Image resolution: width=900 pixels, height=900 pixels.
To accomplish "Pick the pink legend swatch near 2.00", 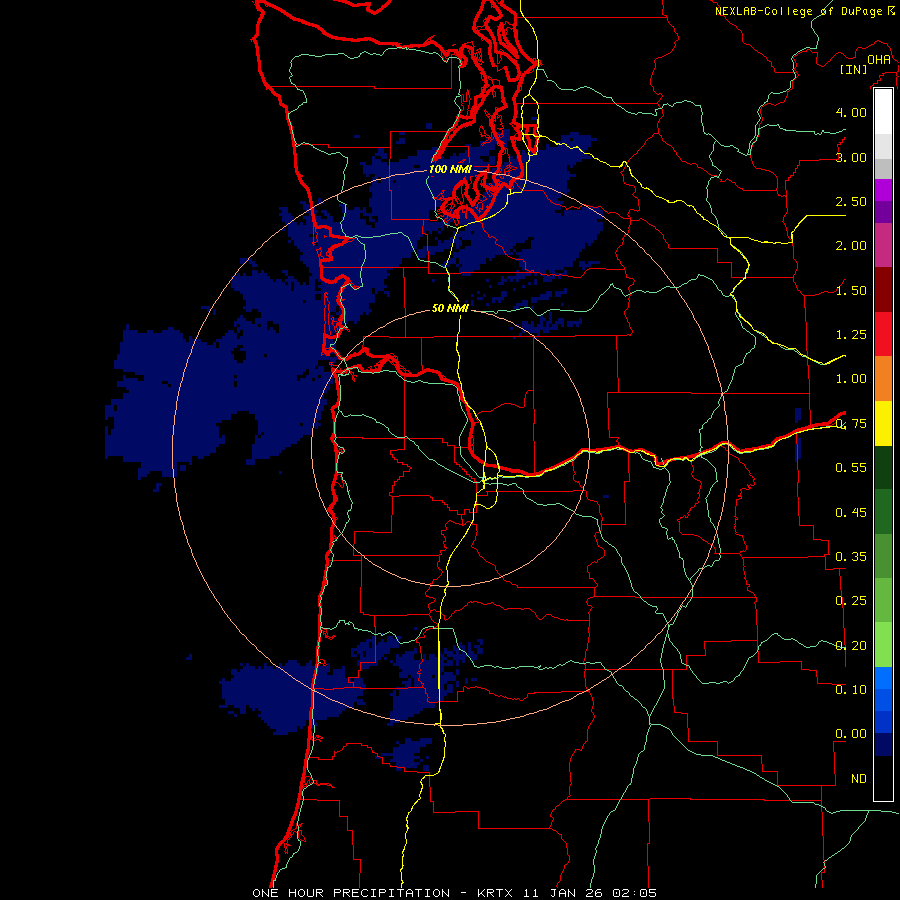I will coord(883,245).
